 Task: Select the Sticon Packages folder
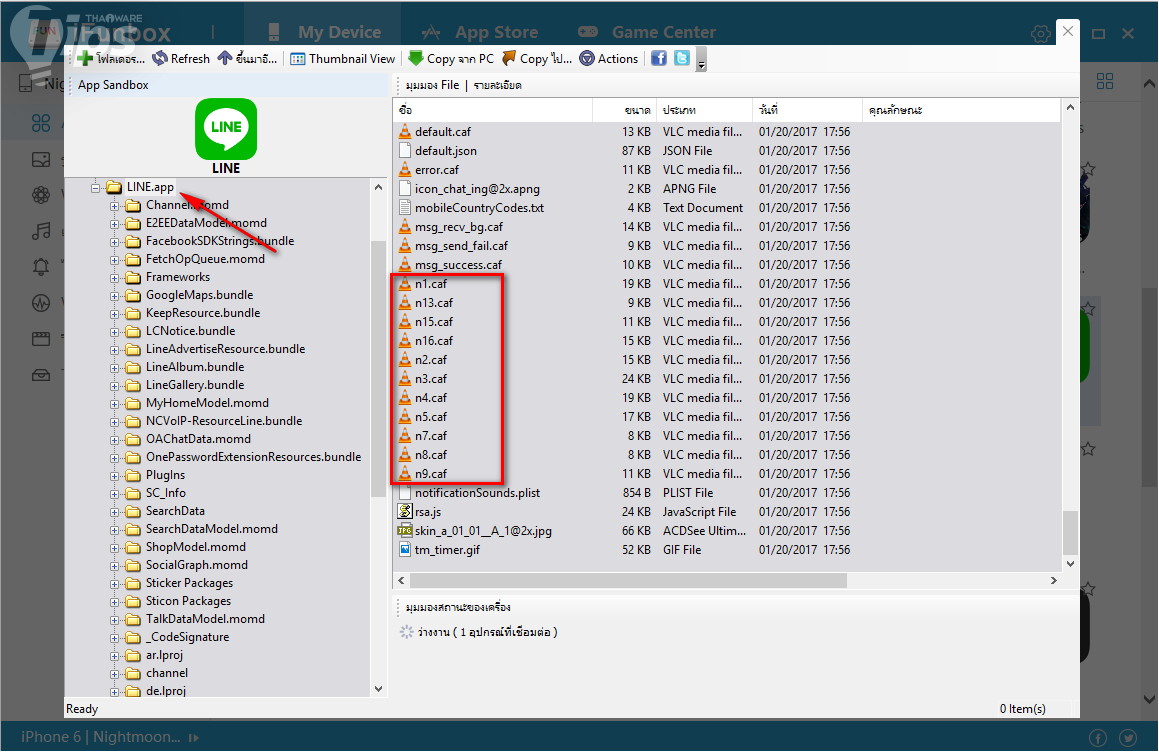188,600
